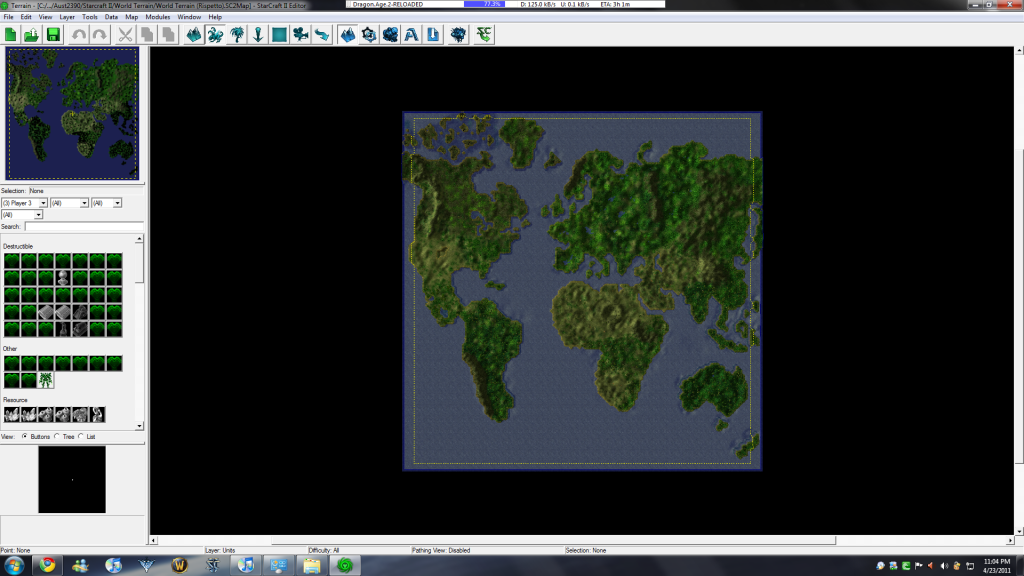Image resolution: width=1024 pixels, height=576 pixels.
Task: Redo the last undone action
Action: (100, 35)
